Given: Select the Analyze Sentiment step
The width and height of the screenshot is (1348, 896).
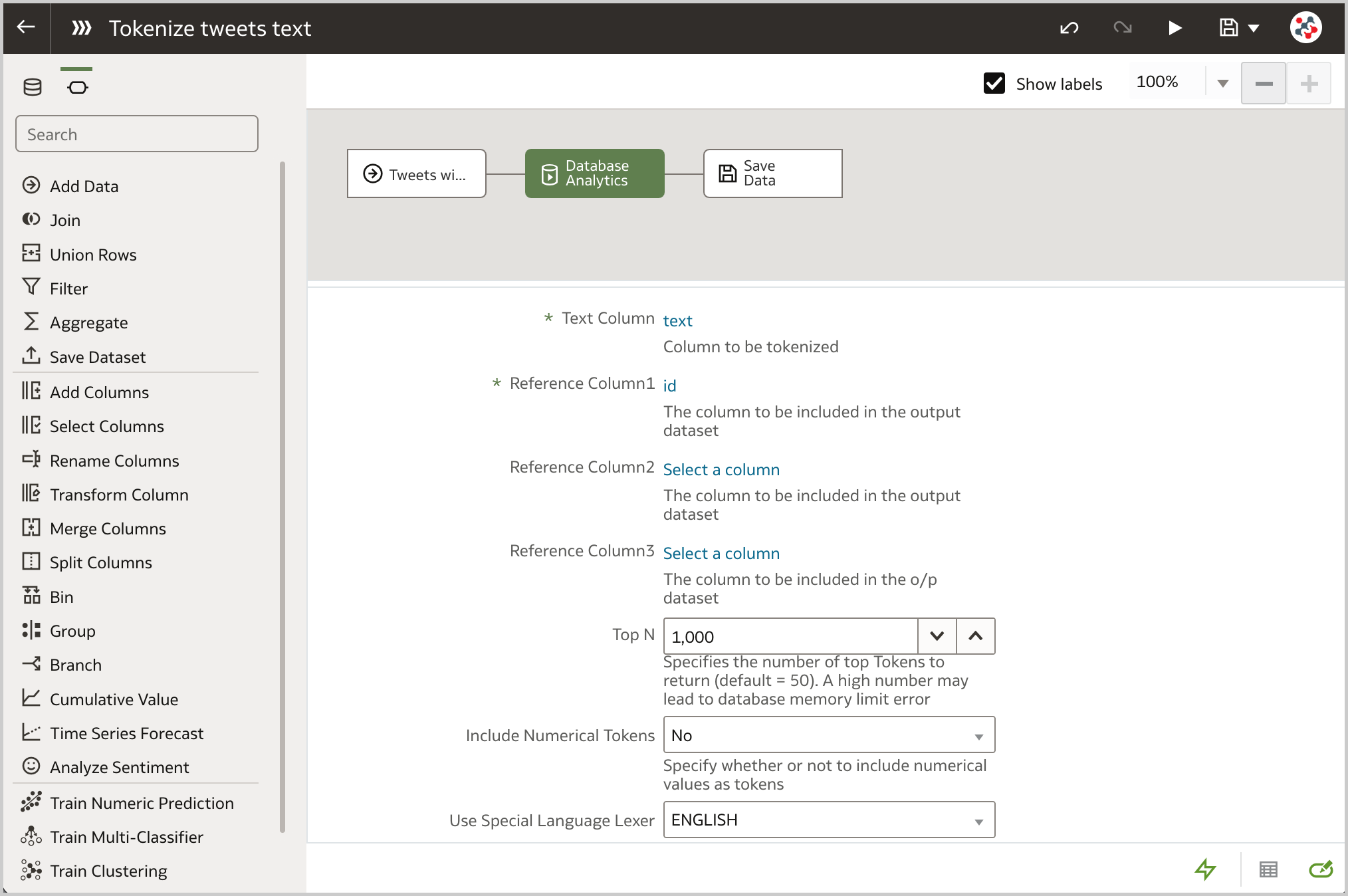Looking at the screenshot, I should click(119, 767).
